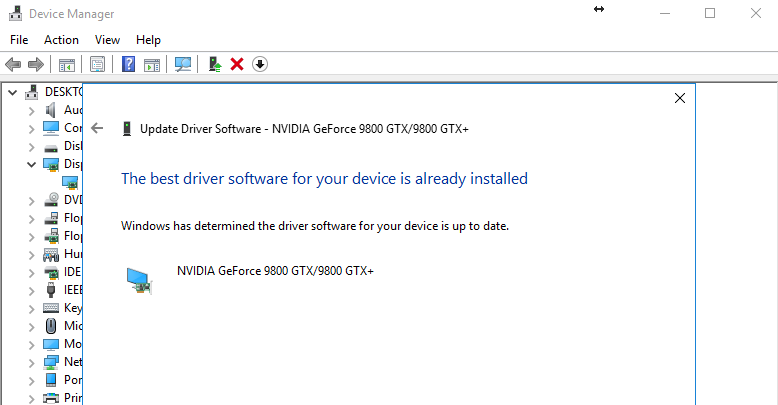This screenshot has width=778, height=405.
Task: Select the IEEE 1394 plug icon
Action: pos(51,290)
